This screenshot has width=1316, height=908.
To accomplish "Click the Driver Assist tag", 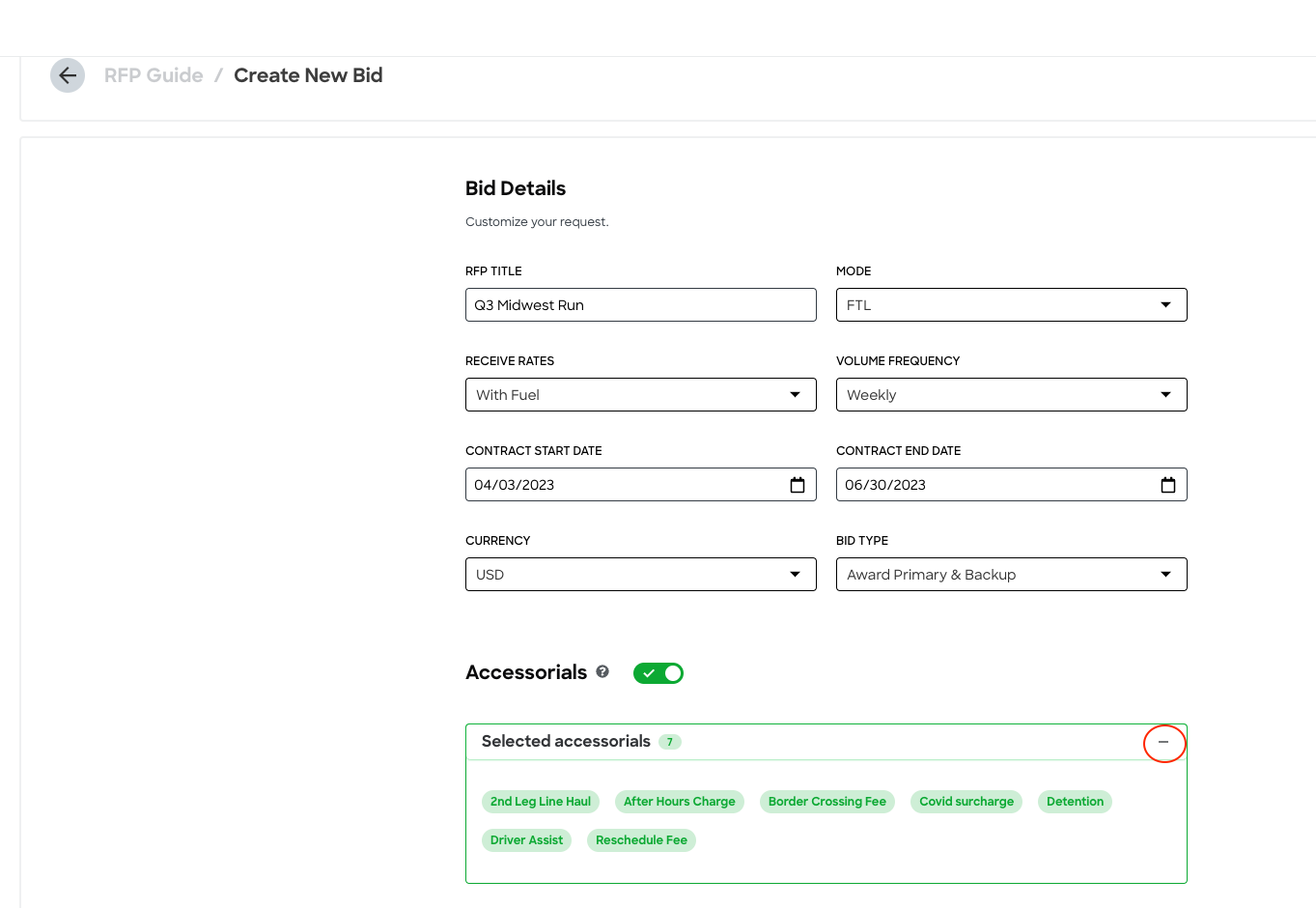I will point(526,840).
